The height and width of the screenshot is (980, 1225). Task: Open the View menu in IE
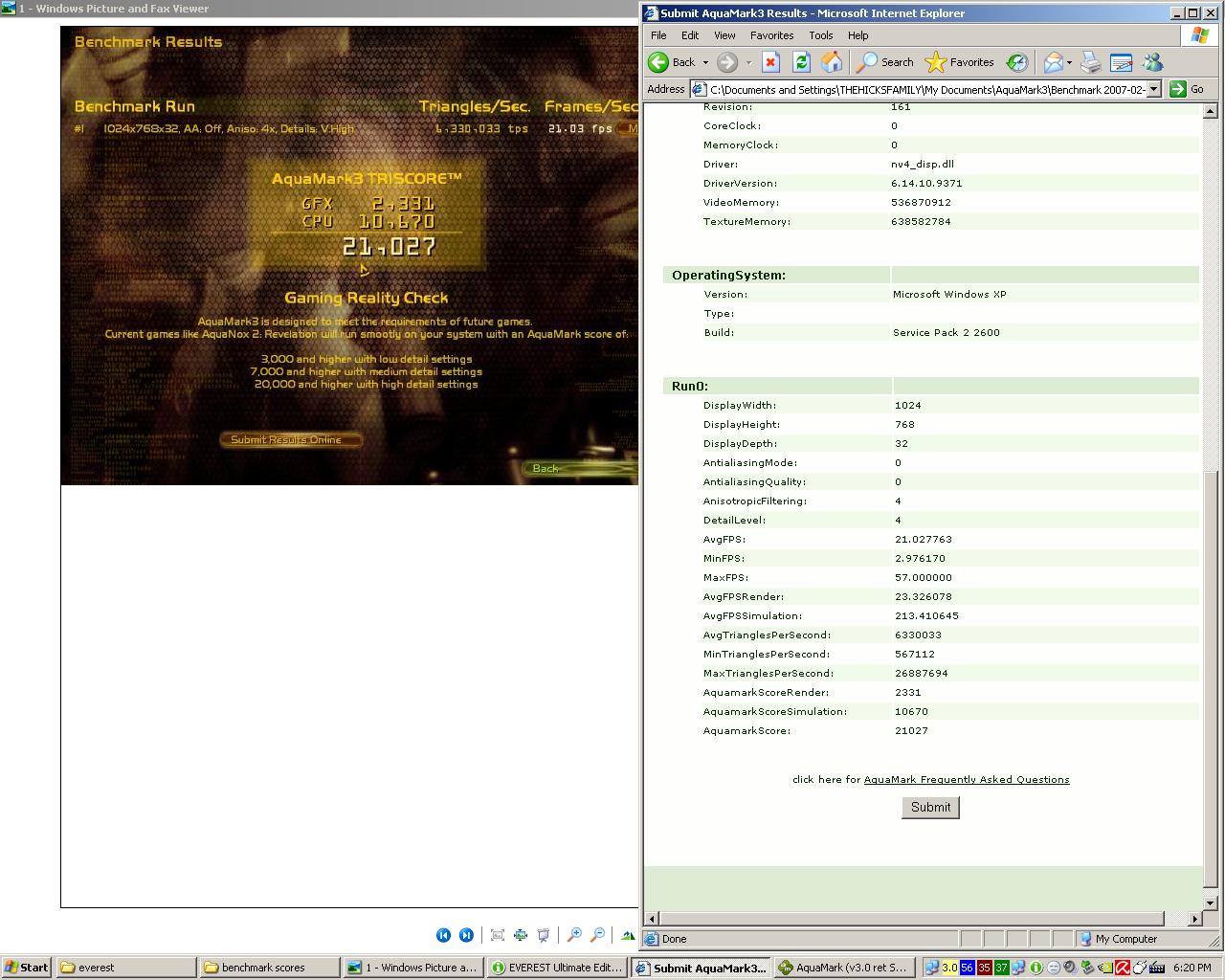point(724,35)
